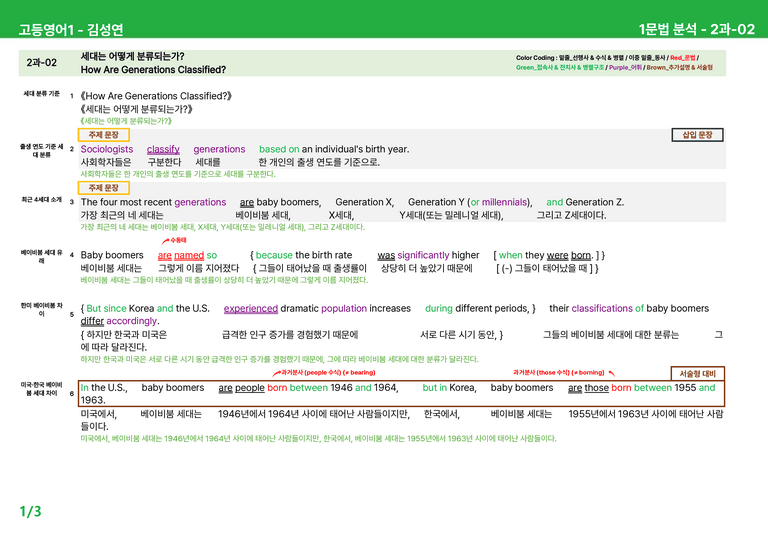Click 'based on' in sentence 2
The width and height of the screenshot is (768, 543).
click(279, 149)
